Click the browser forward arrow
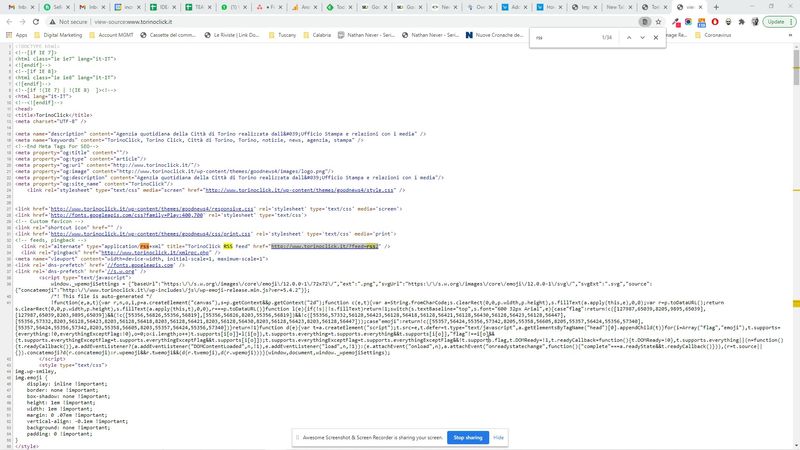The image size is (800, 450). tap(22, 22)
